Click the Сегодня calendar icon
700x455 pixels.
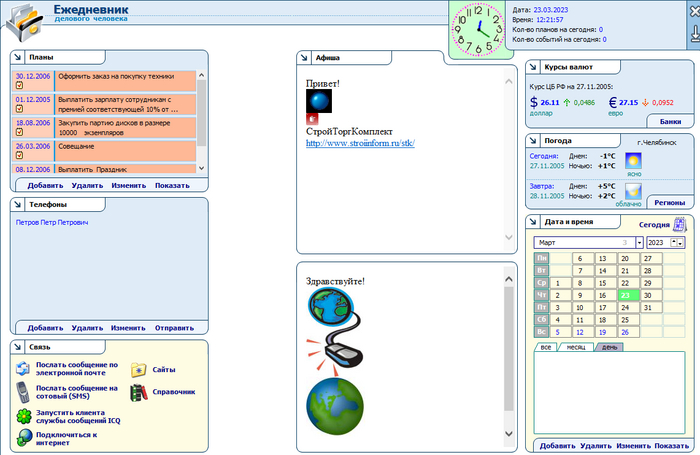(680, 225)
